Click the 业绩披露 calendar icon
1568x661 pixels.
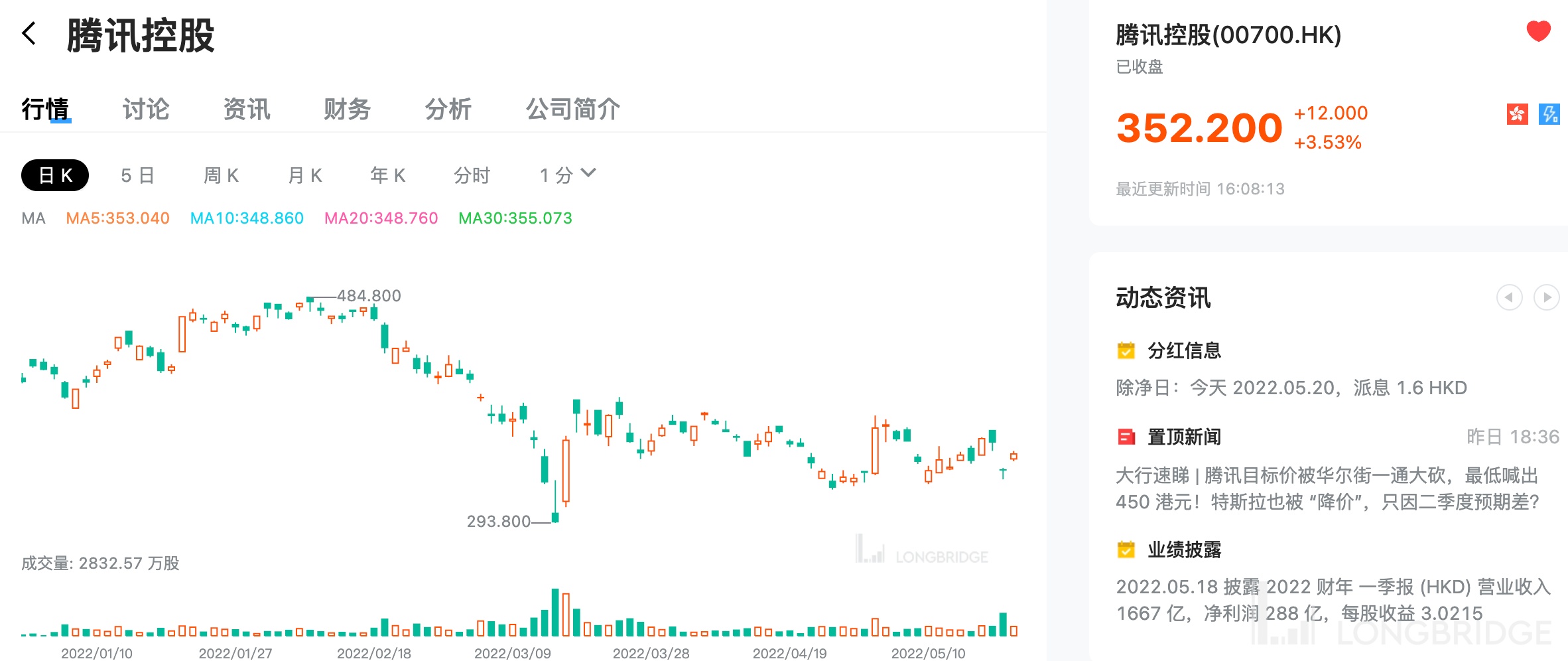(1126, 550)
